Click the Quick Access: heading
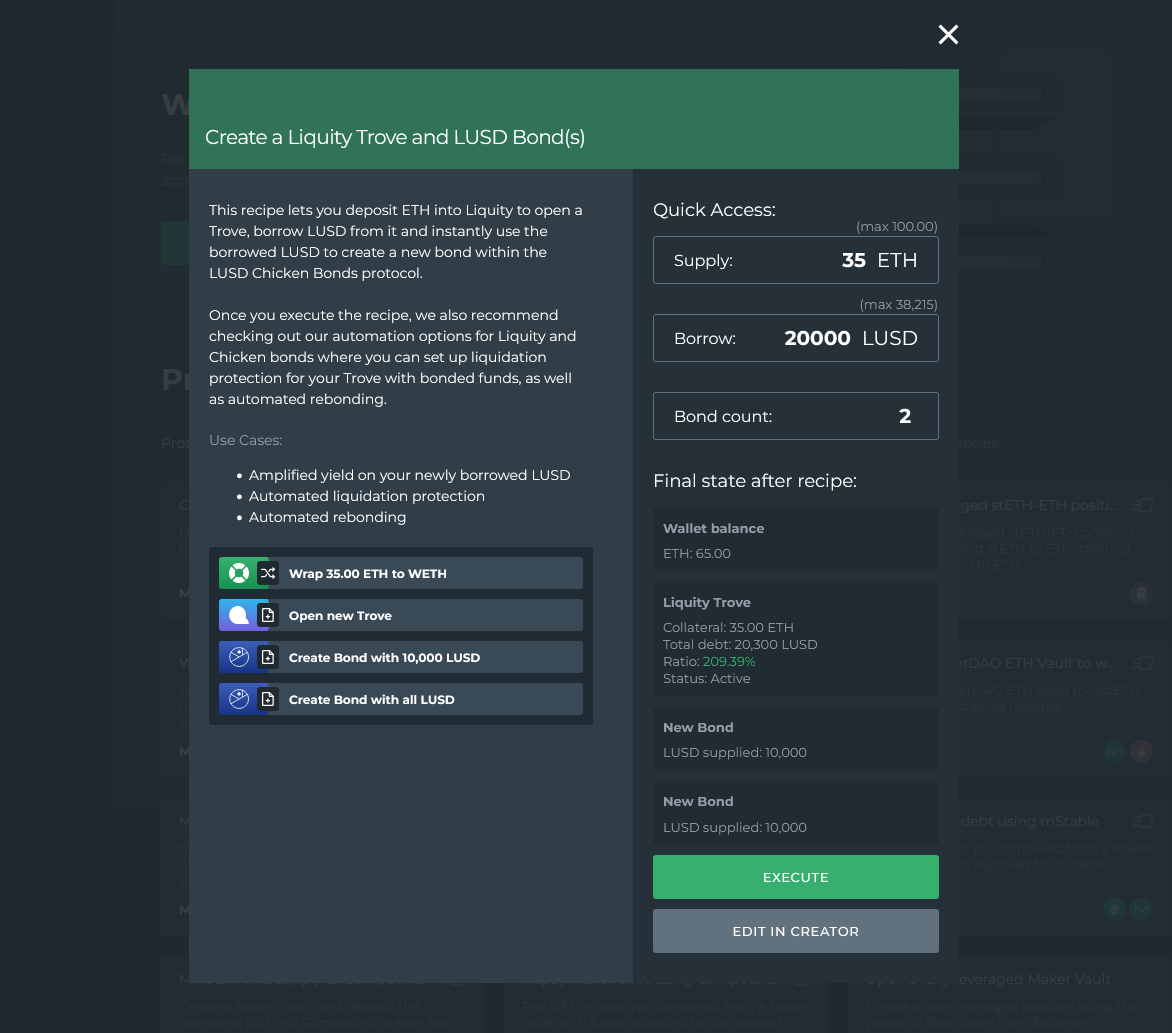This screenshot has height=1033, width=1172. 714,209
